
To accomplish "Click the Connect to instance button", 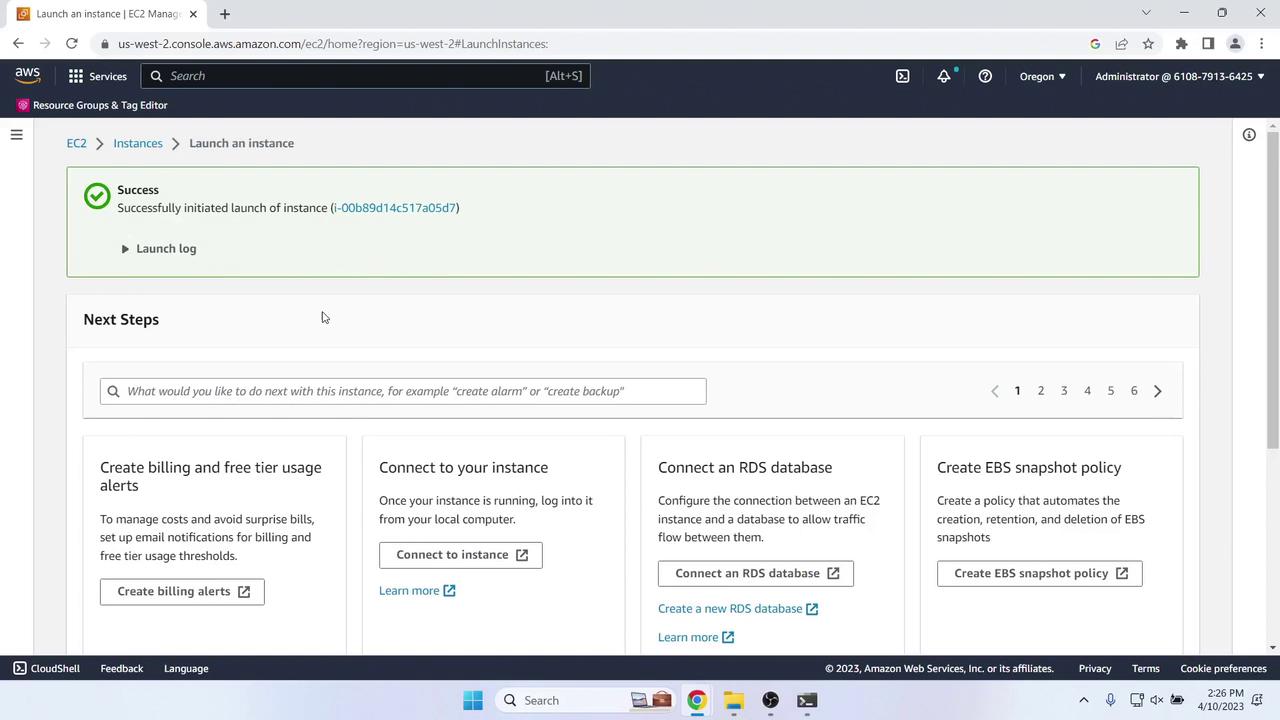I will click(x=461, y=555).
